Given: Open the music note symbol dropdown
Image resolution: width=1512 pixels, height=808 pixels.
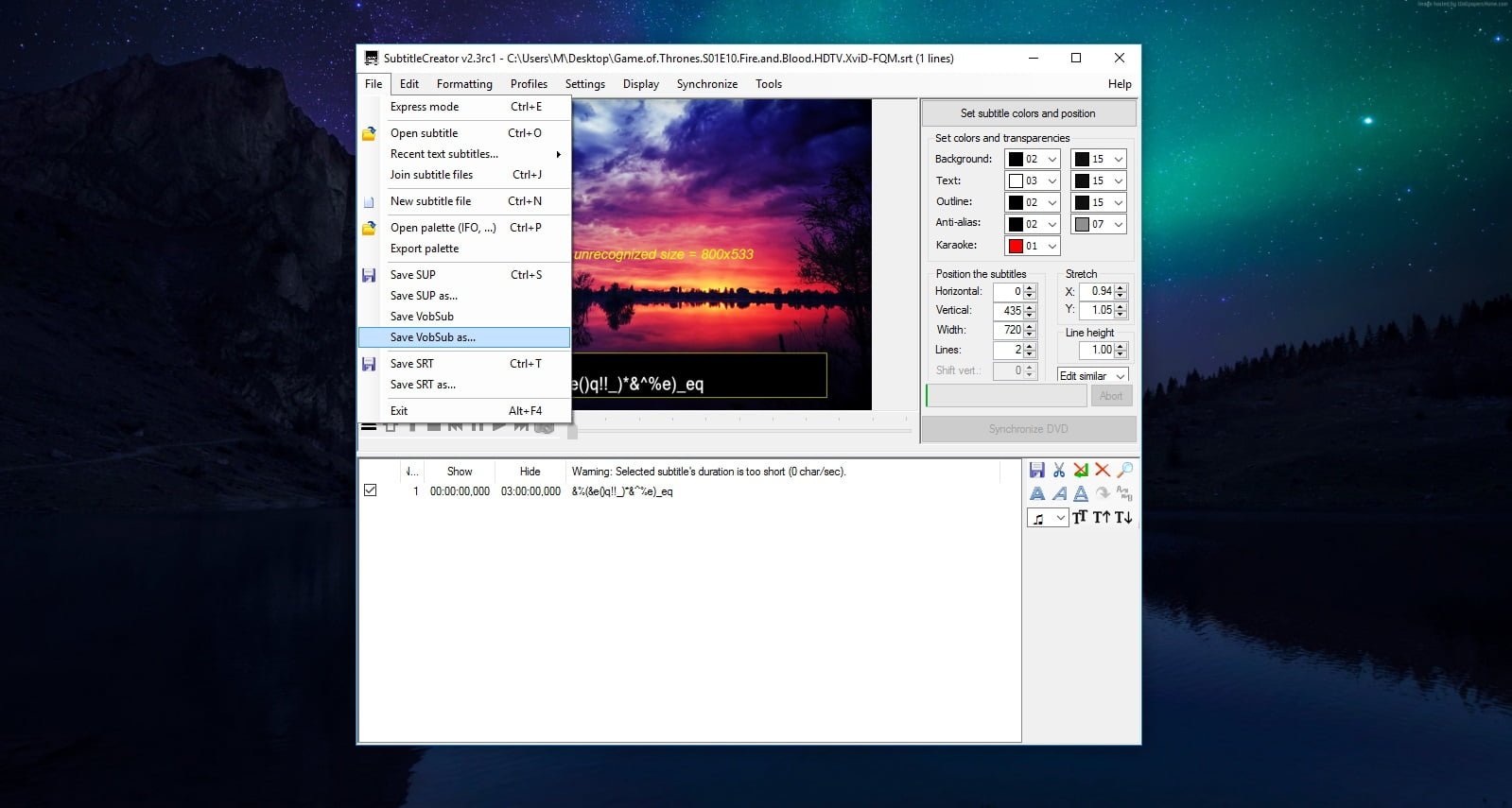Looking at the screenshot, I should (x=1047, y=518).
